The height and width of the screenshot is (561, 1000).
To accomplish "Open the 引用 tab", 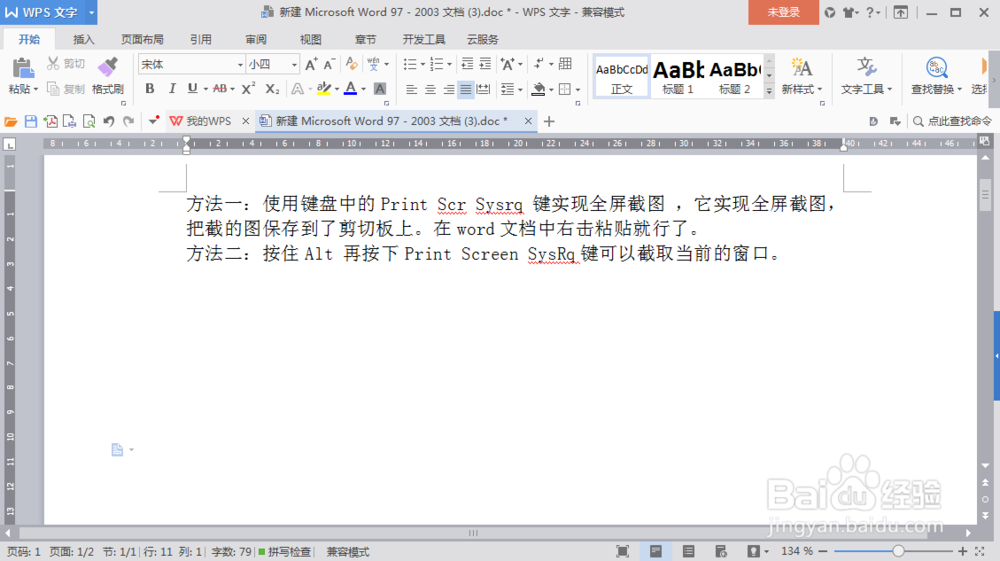I will coord(200,40).
